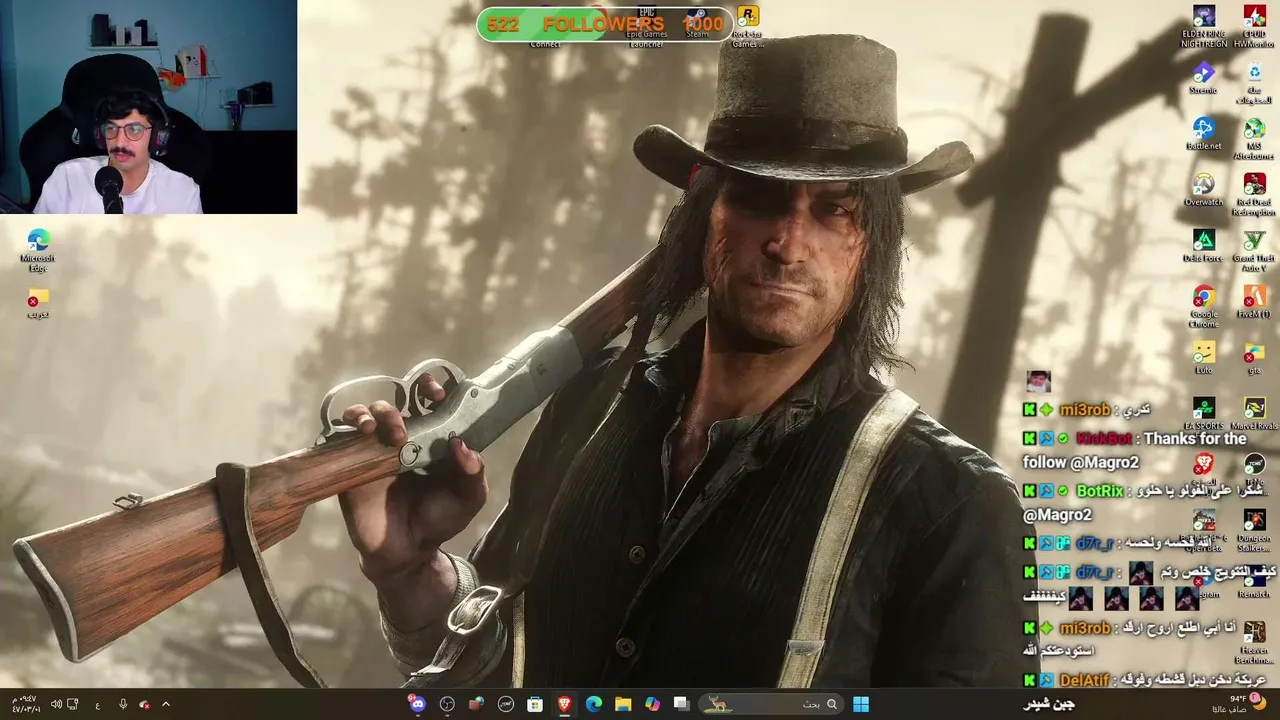1280x720 pixels.
Task: Select the Ludo desktop icon
Action: tap(1203, 358)
